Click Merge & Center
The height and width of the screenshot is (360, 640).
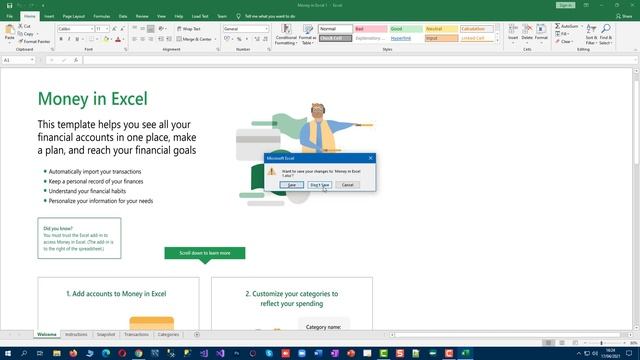pos(194,39)
